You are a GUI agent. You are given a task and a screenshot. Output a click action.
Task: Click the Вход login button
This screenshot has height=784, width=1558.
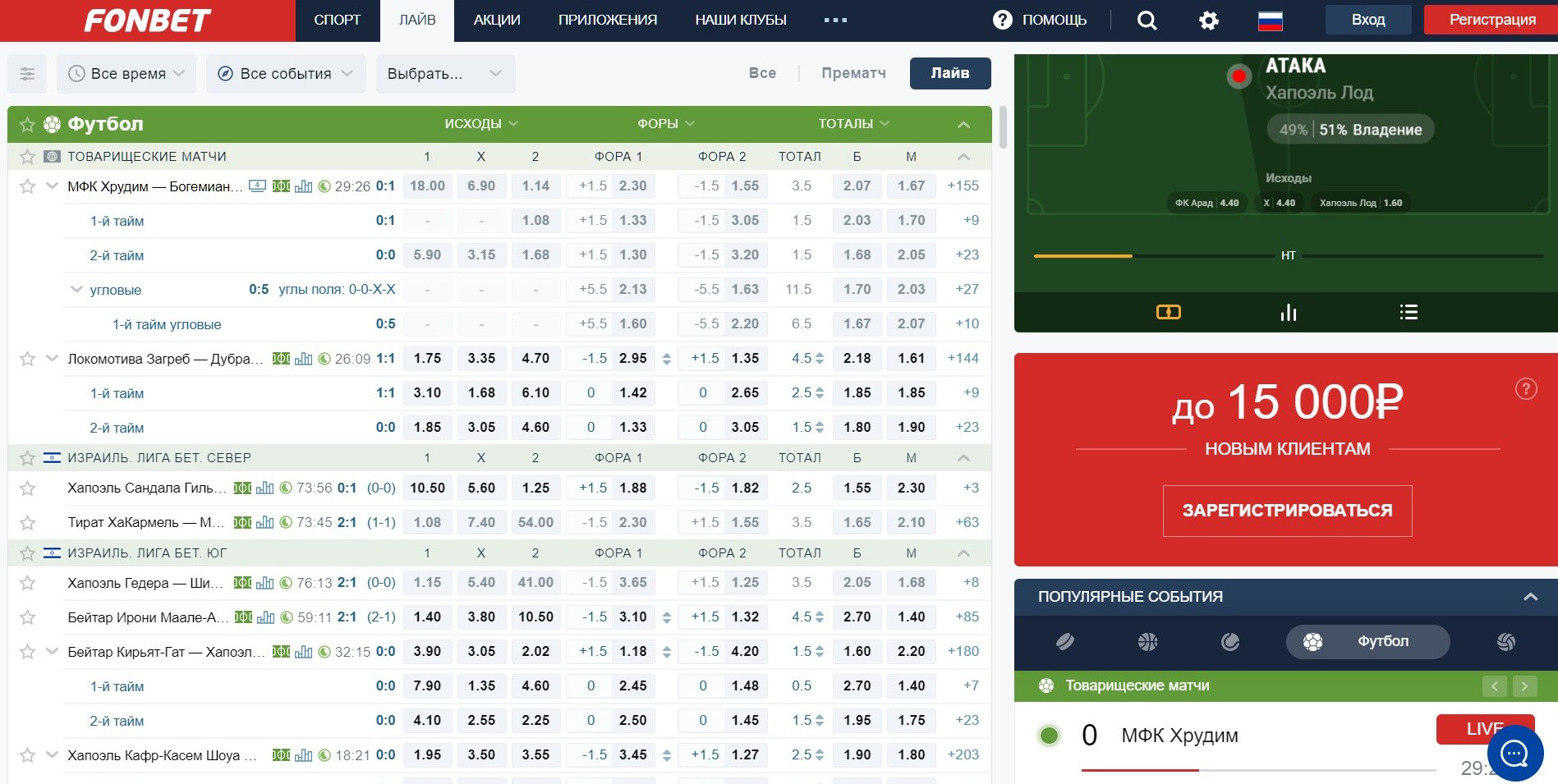click(1368, 21)
